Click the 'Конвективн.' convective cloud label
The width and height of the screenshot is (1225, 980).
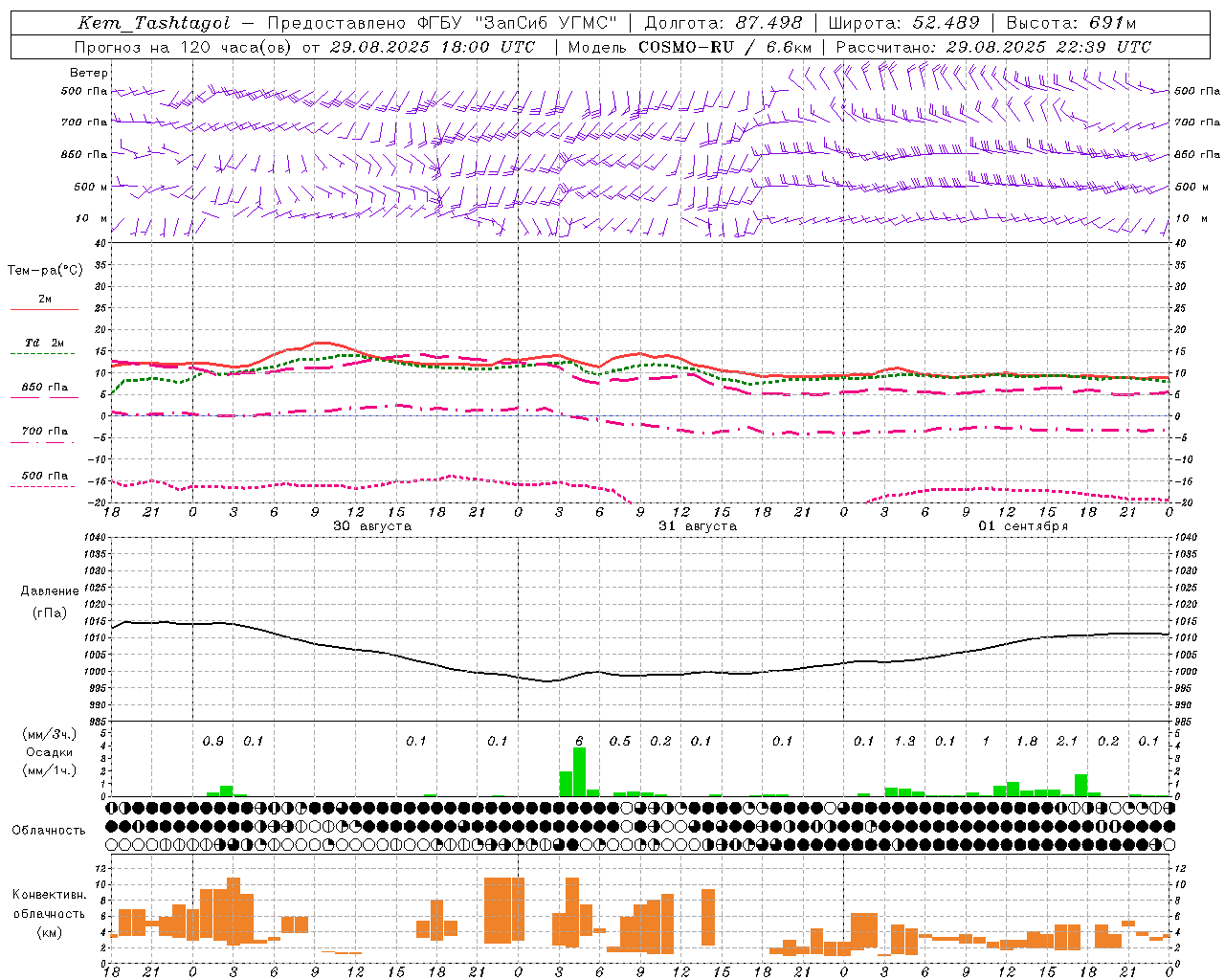(x=50, y=895)
